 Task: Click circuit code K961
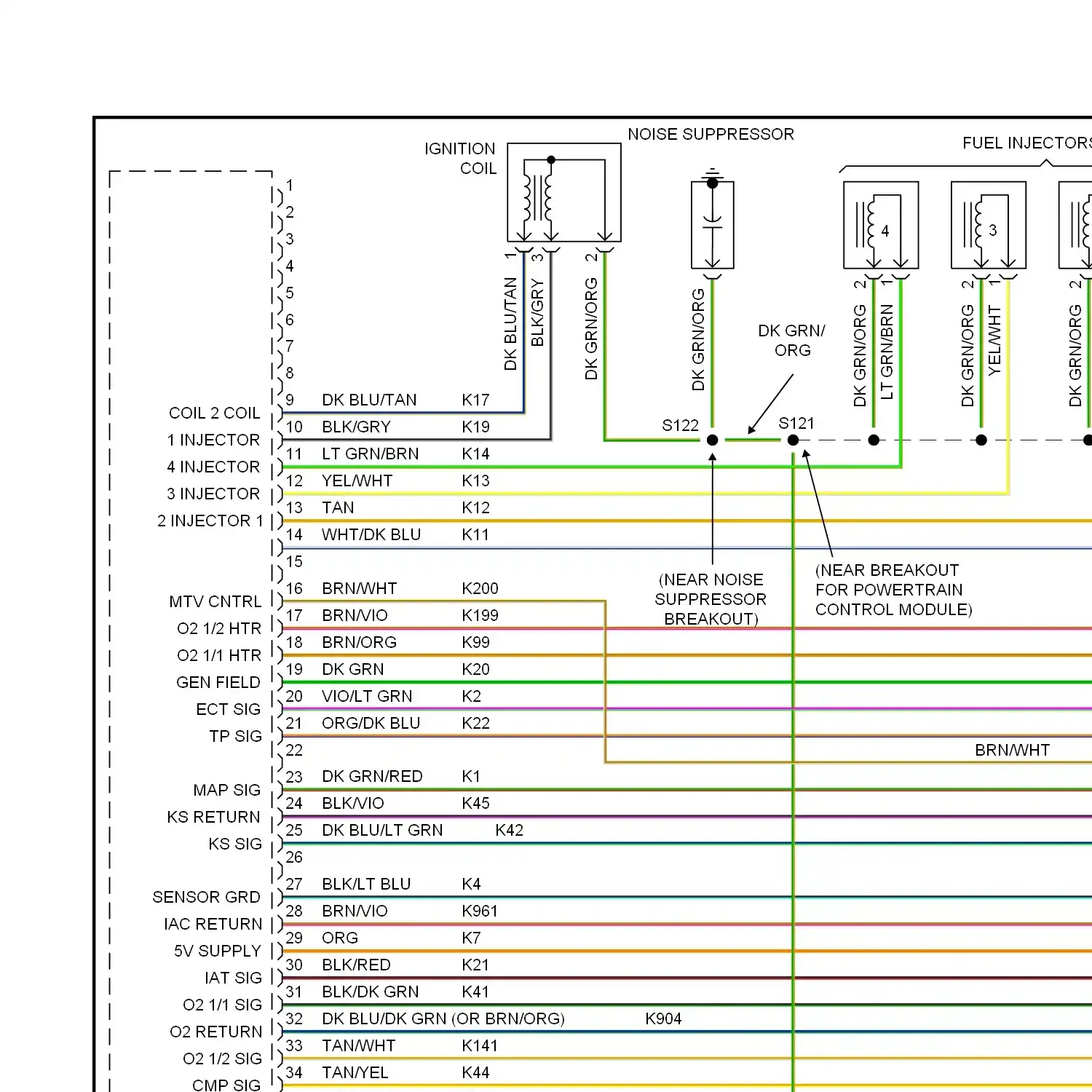point(480,911)
